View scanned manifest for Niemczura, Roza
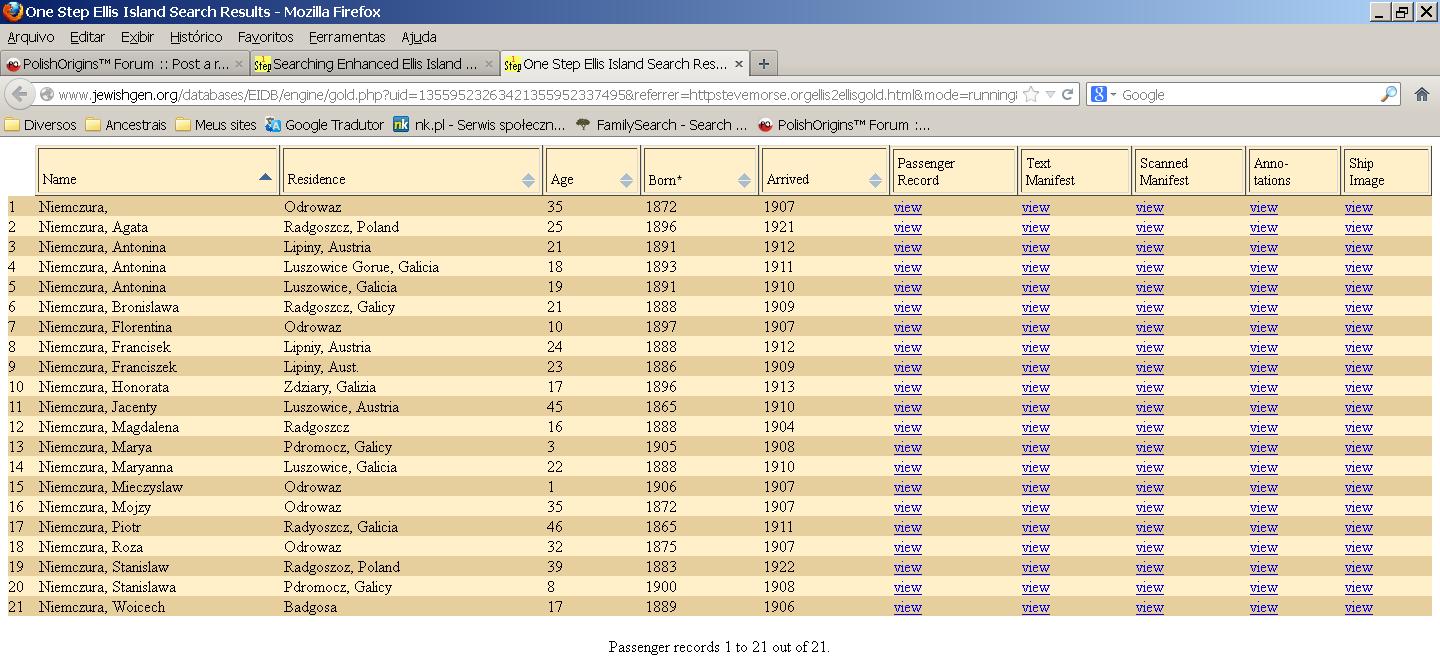Screen dimensions: 1440x669 tap(1149, 548)
